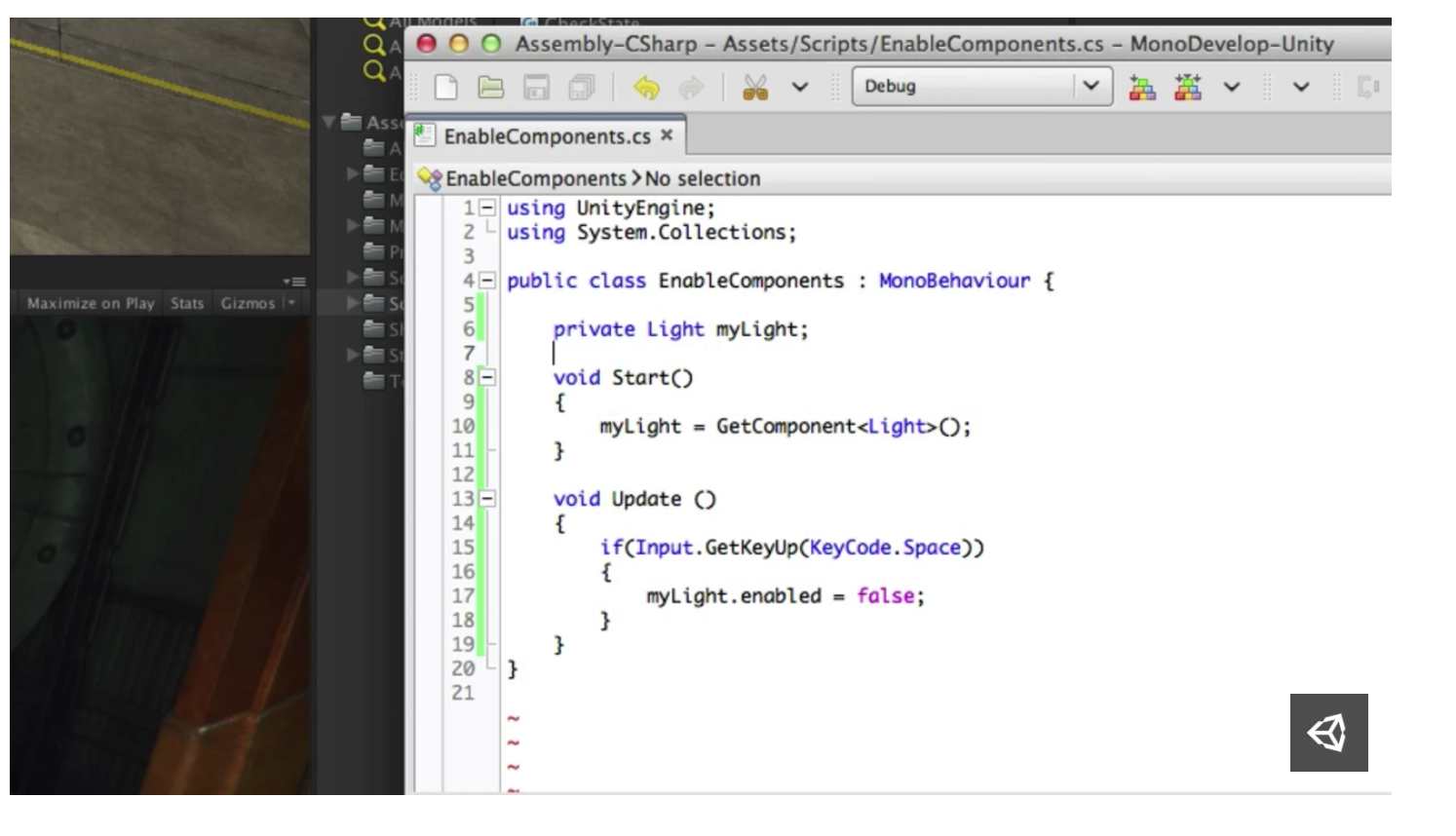Click the Assets folder icon in Unity's project tree
The width and height of the screenshot is (1456, 836).
351,123
